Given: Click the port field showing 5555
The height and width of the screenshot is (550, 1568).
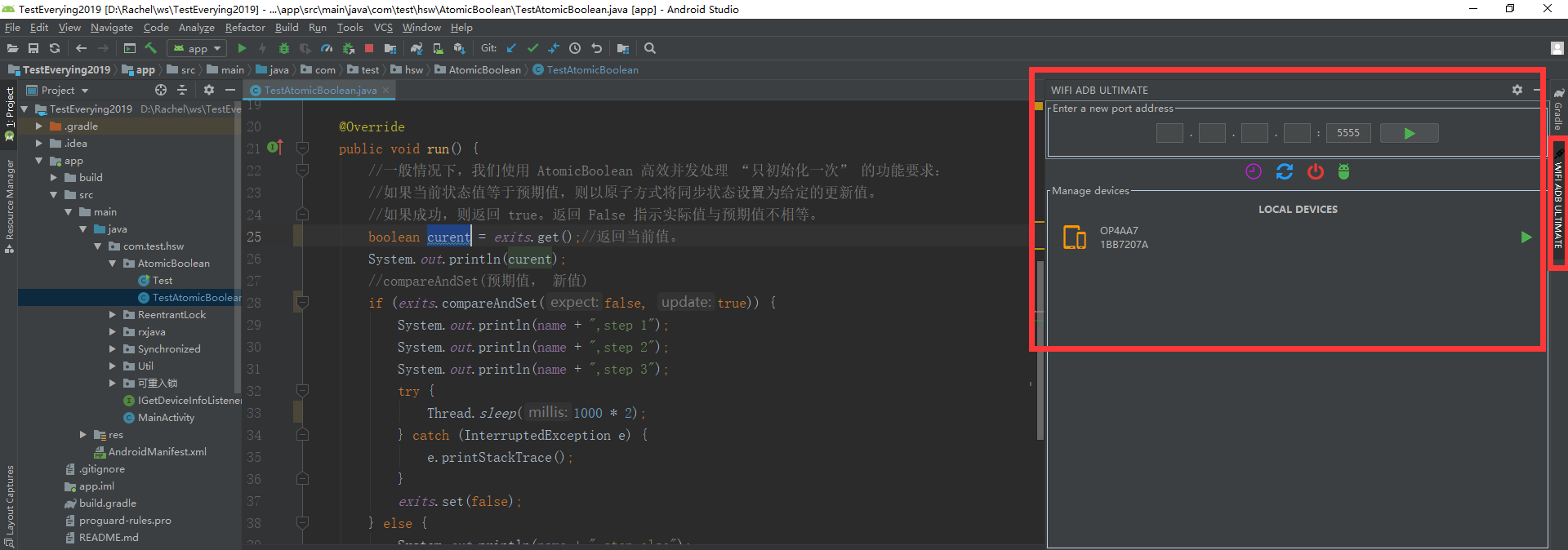Looking at the screenshot, I should pos(1348,133).
